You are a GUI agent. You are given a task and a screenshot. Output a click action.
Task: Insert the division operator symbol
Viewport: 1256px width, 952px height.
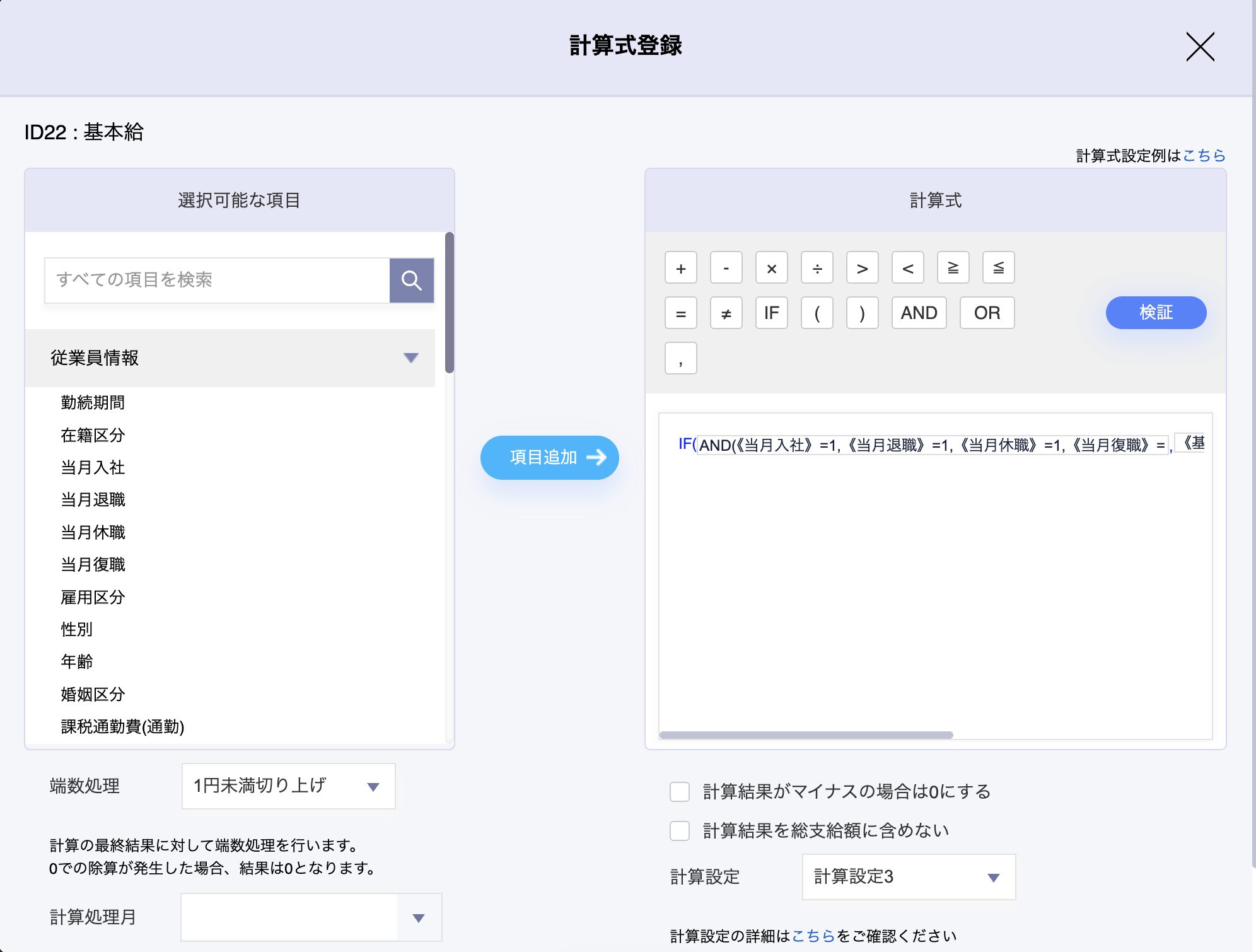click(x=817, y=268)
